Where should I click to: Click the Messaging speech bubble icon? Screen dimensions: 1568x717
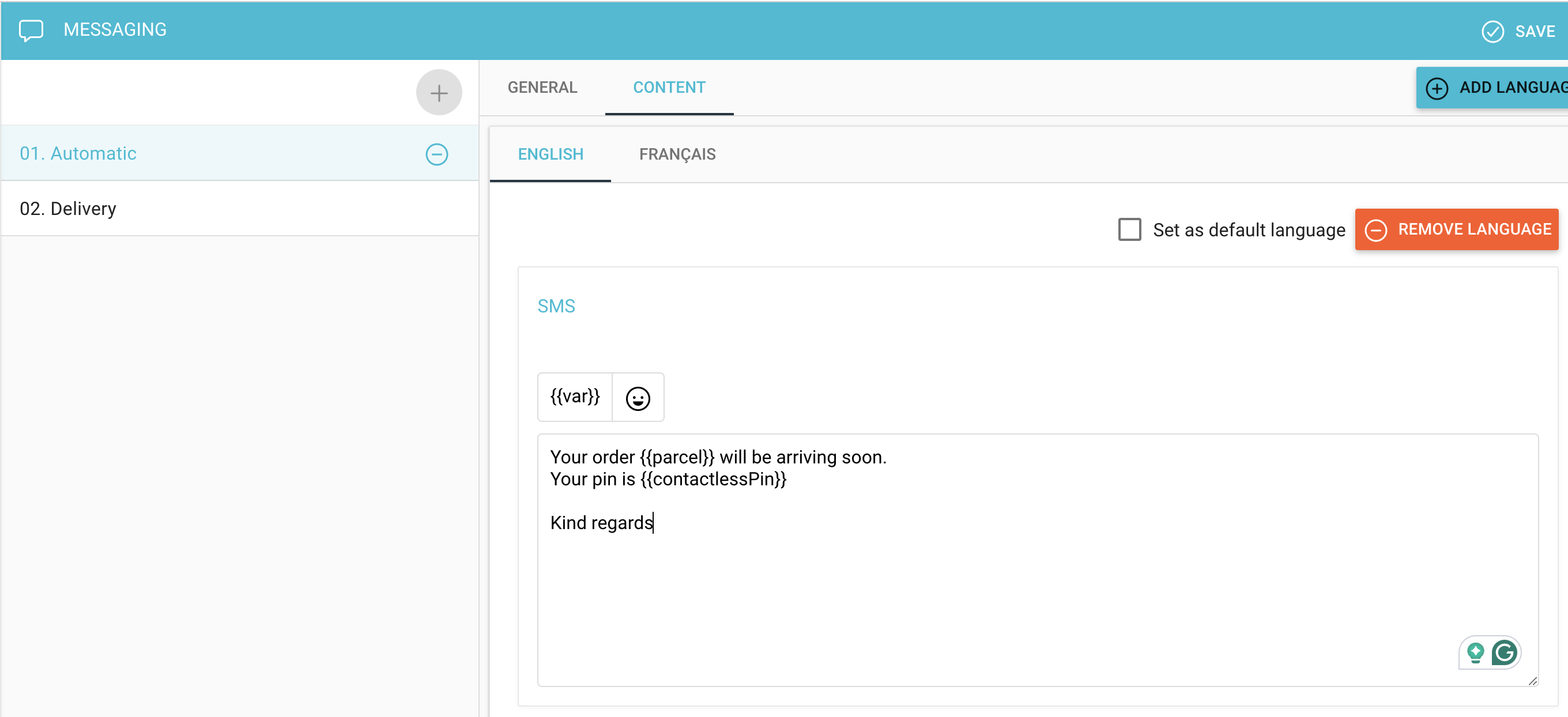pos(31,31)
